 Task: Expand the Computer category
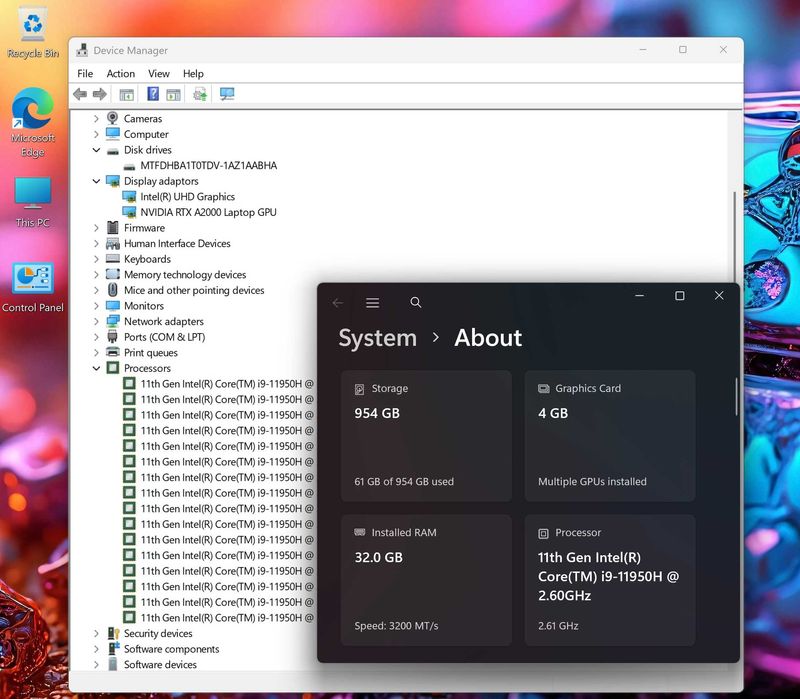point(96,134)
